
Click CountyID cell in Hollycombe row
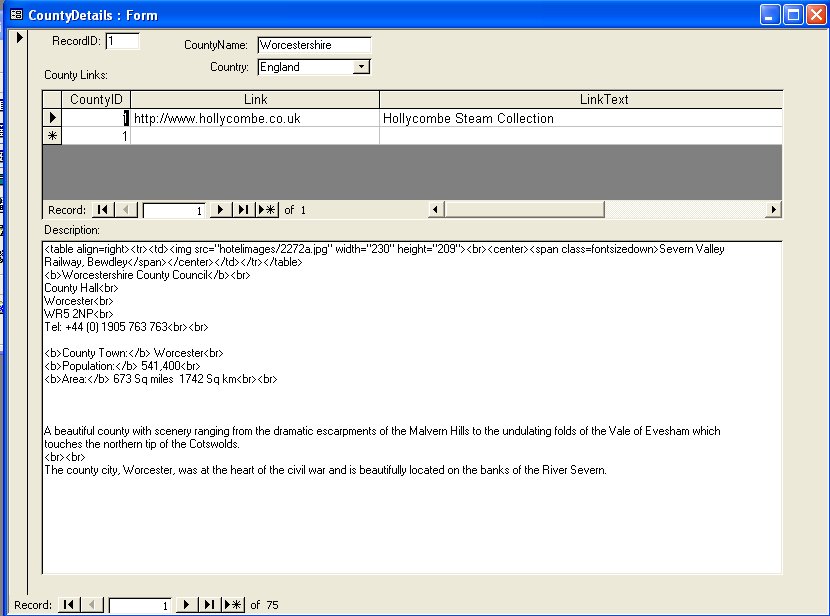pyautogui.click(x=96, y=118)
